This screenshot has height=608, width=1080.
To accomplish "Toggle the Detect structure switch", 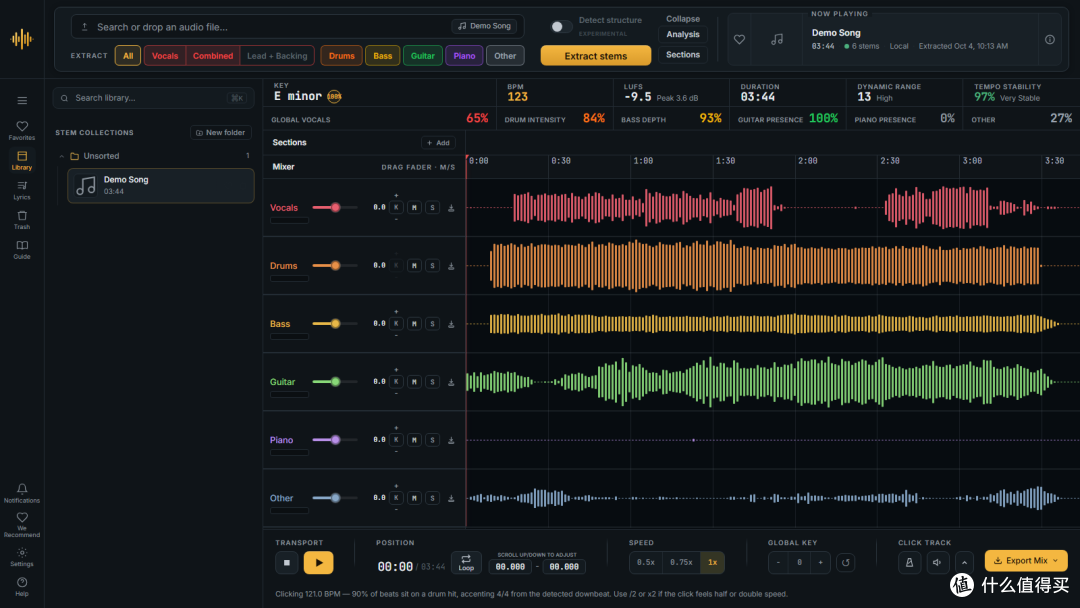I will coord(561,27).
